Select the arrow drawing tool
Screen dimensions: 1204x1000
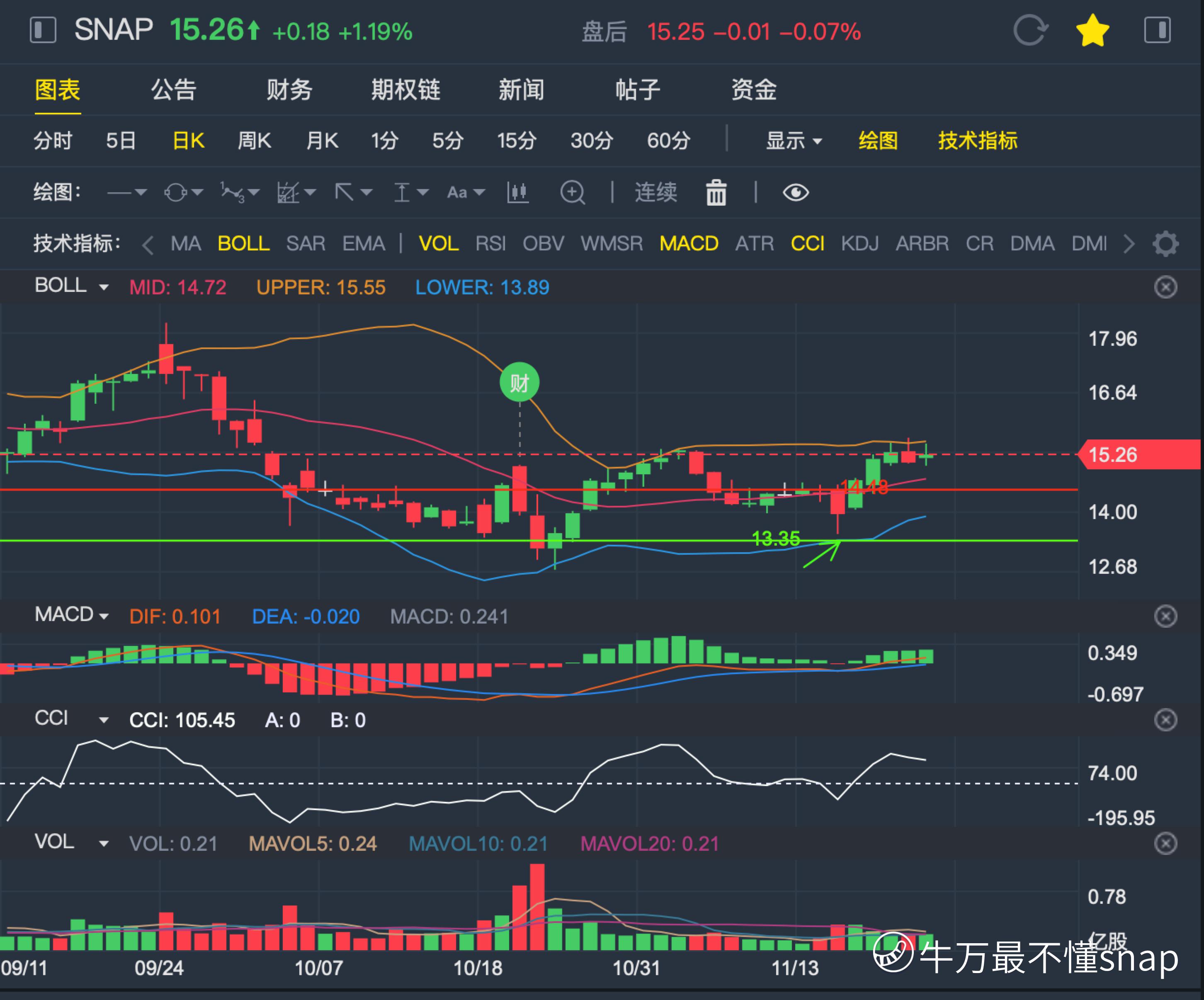click(x=345, y=193)
